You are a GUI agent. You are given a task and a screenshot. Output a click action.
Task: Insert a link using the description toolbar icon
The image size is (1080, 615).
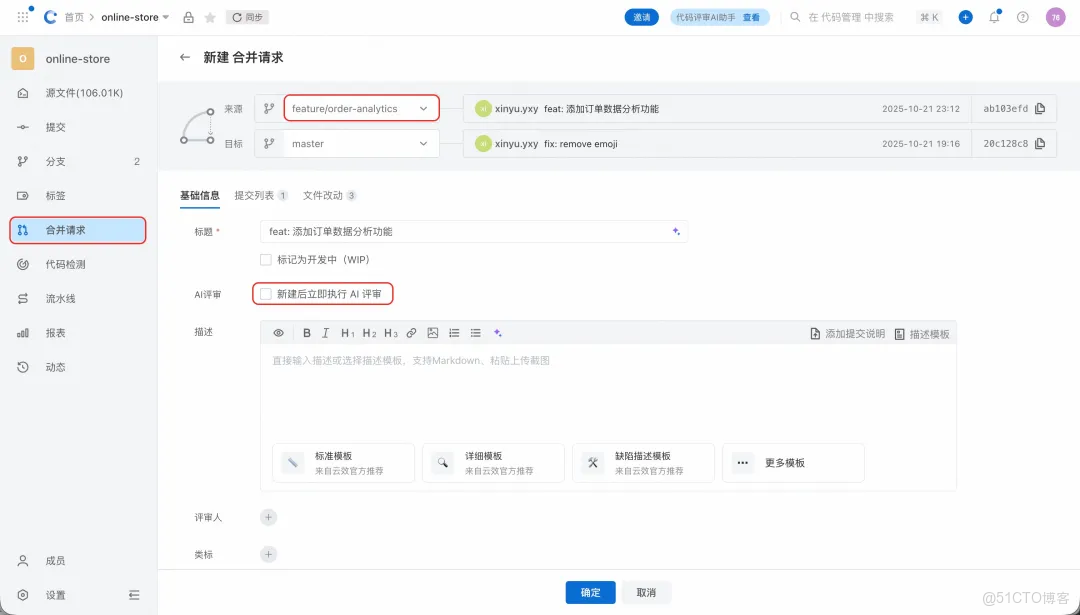(x=411, y=333)
